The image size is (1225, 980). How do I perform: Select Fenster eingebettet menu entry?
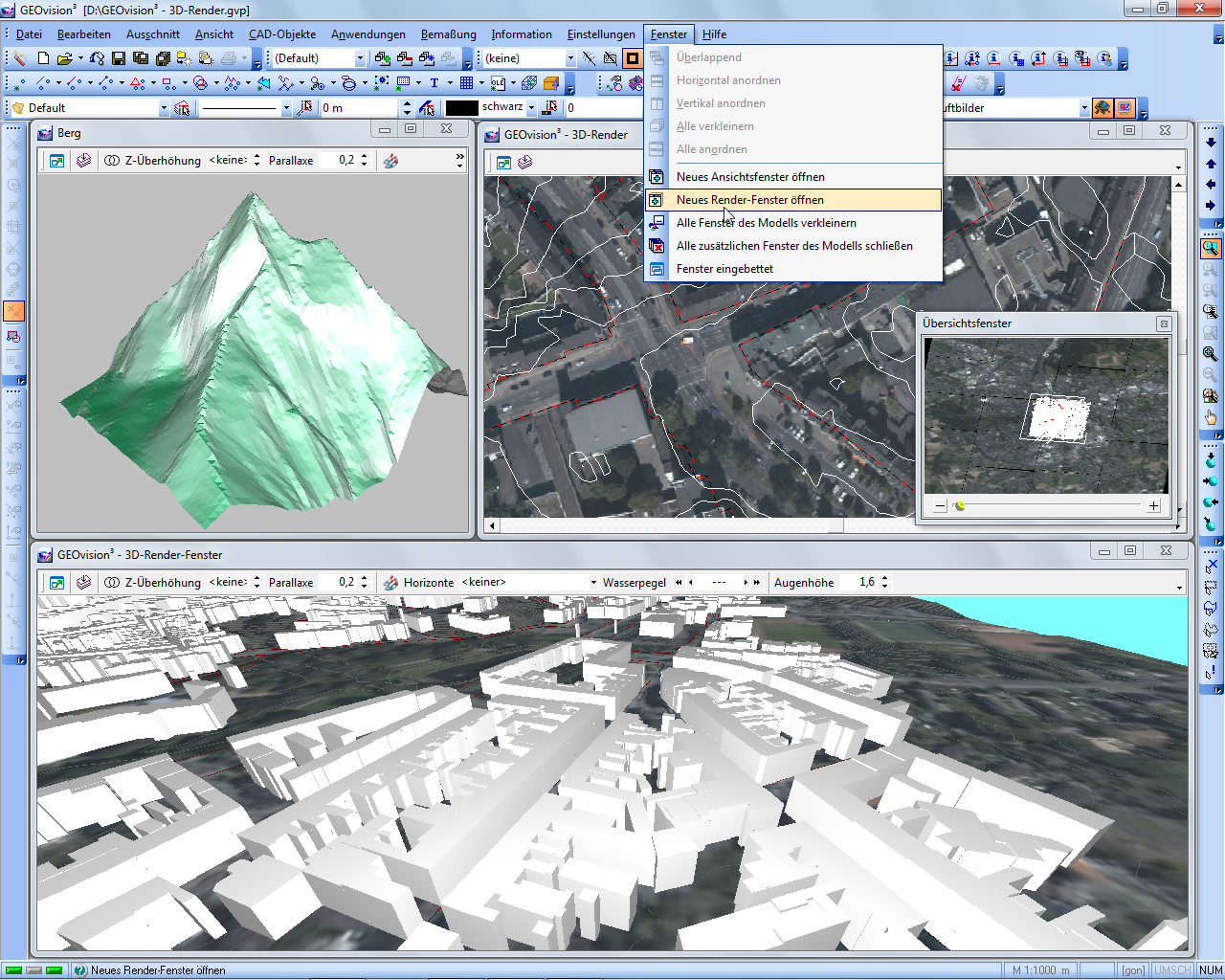(x=793, y=269)
